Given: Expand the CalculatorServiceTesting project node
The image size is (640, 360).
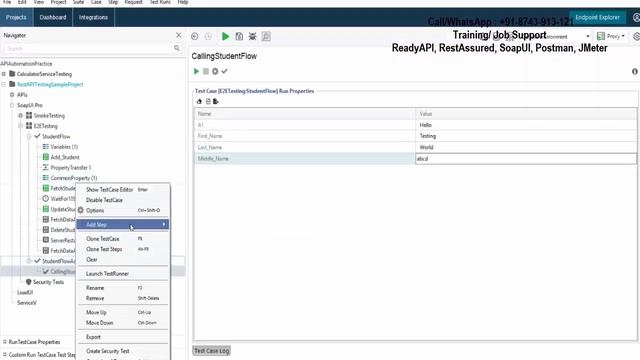Looking at the screenshot, I should [x=4, y=74].
